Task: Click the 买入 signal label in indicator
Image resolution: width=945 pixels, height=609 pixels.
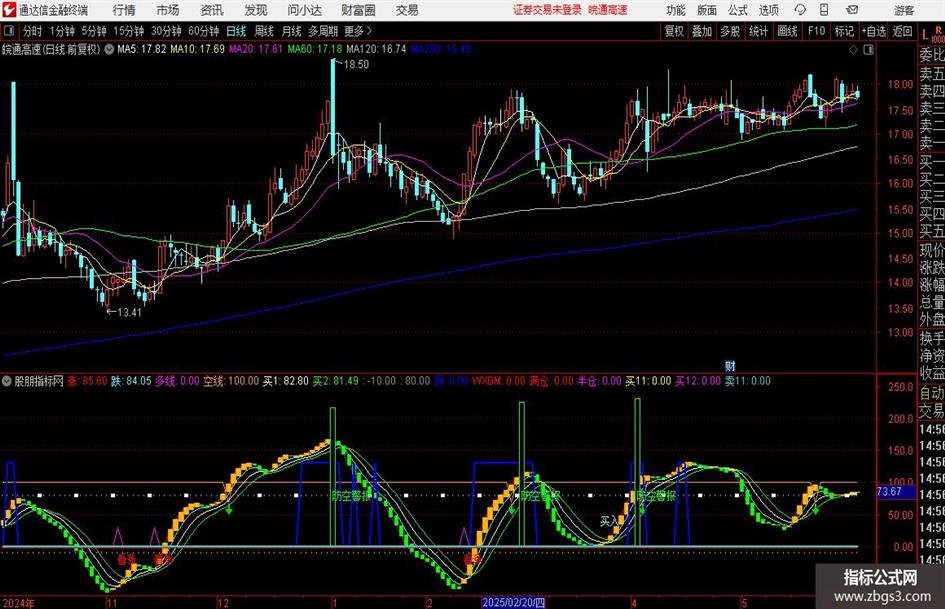Action: tap(609, 521)
